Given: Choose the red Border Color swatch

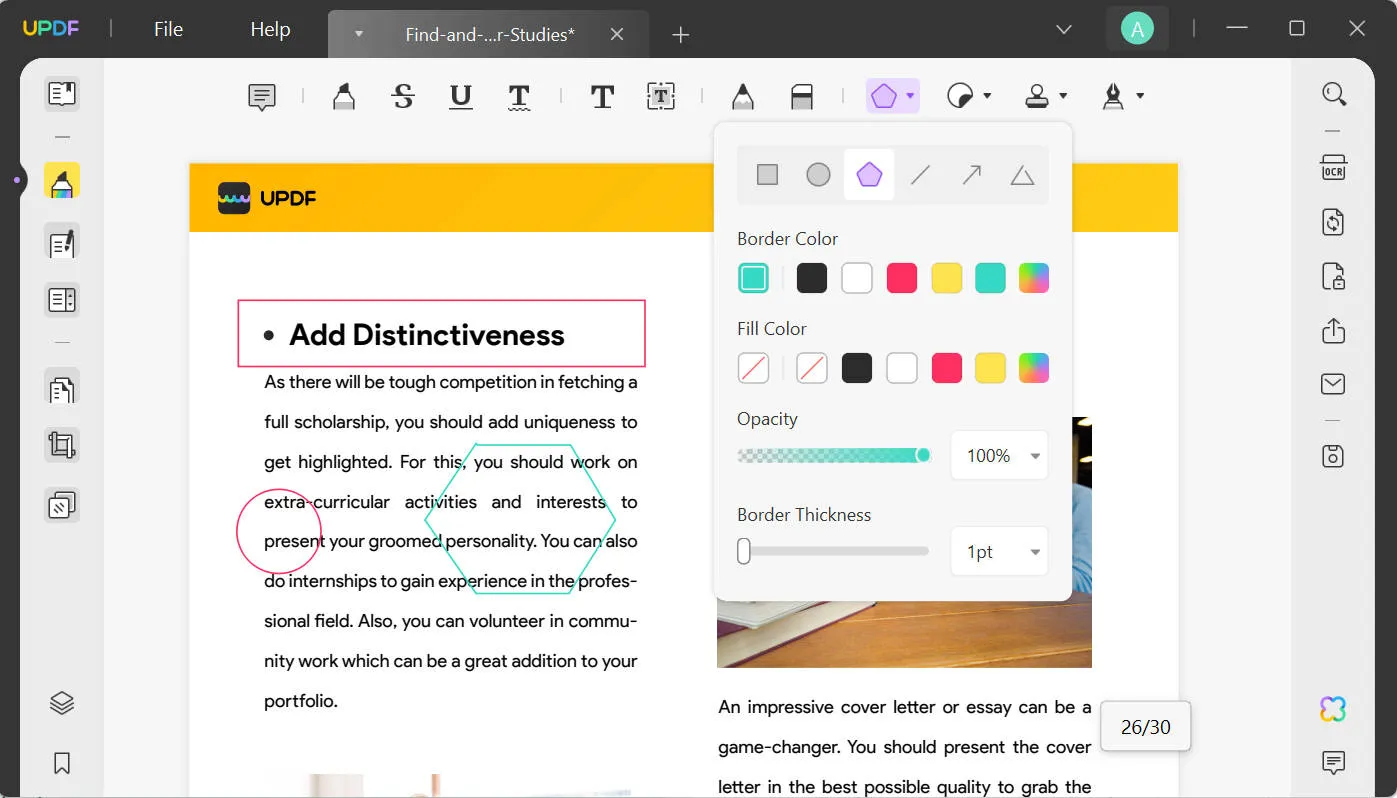Looking at the screenshot, I should click(901, 277).
